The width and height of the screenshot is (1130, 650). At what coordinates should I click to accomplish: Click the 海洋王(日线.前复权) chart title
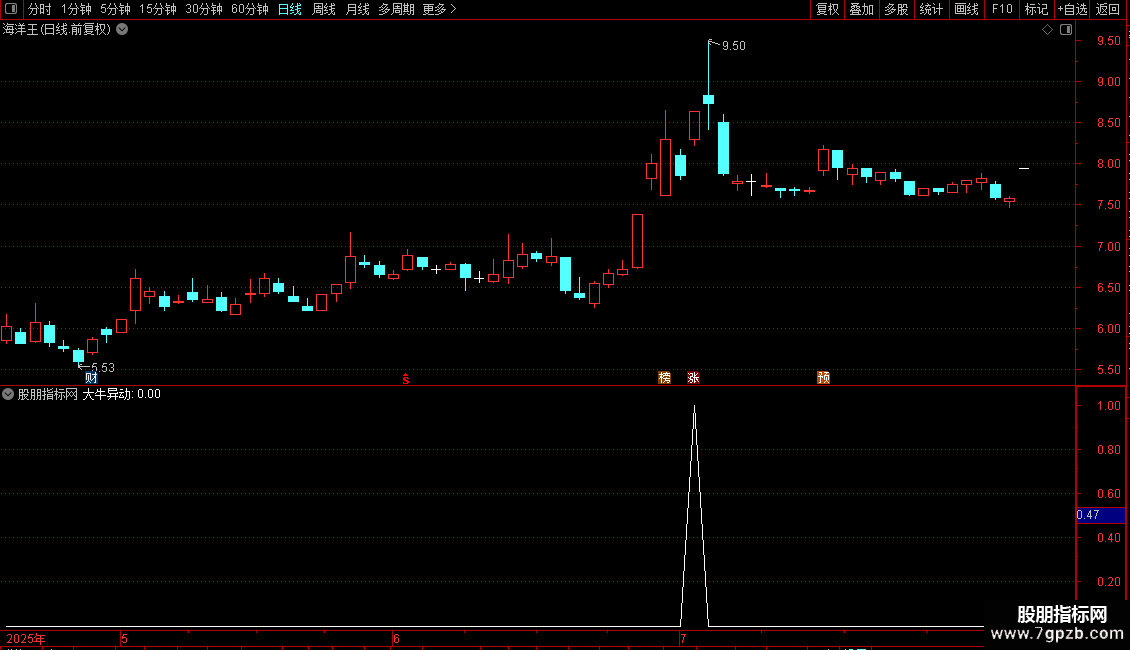coord(57,30)
